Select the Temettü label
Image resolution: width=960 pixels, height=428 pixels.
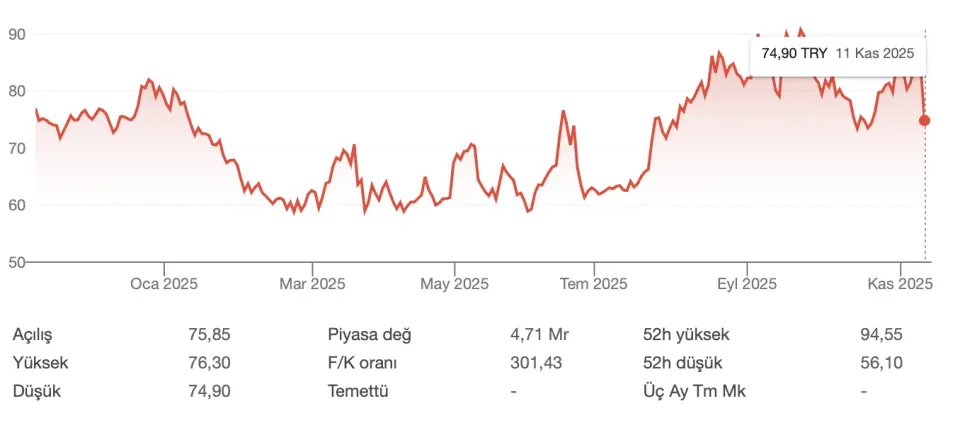[x=357, y=391]
